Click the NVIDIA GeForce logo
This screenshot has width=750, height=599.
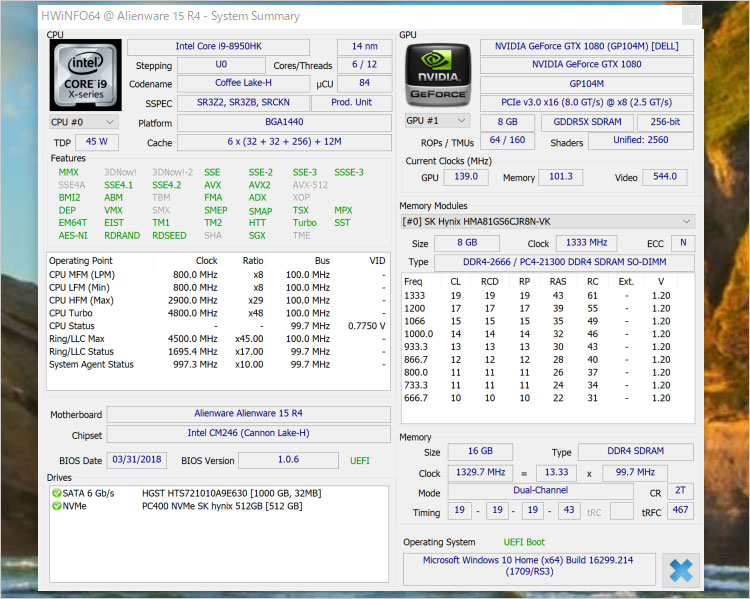tap(438, 75)
